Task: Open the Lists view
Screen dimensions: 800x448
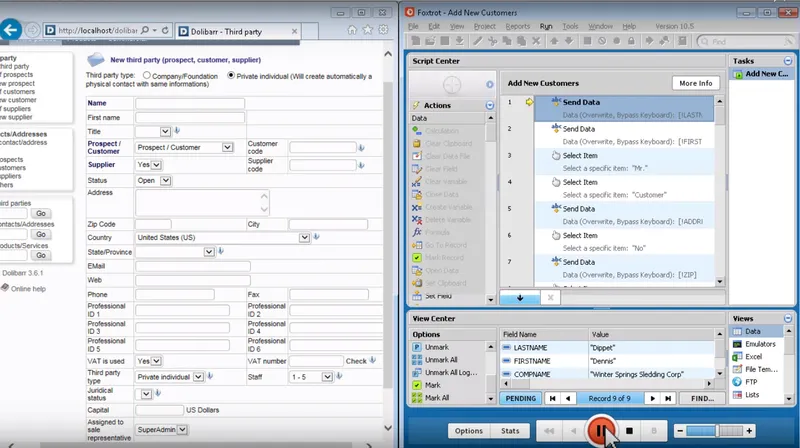Action: (x=752, y=395)
